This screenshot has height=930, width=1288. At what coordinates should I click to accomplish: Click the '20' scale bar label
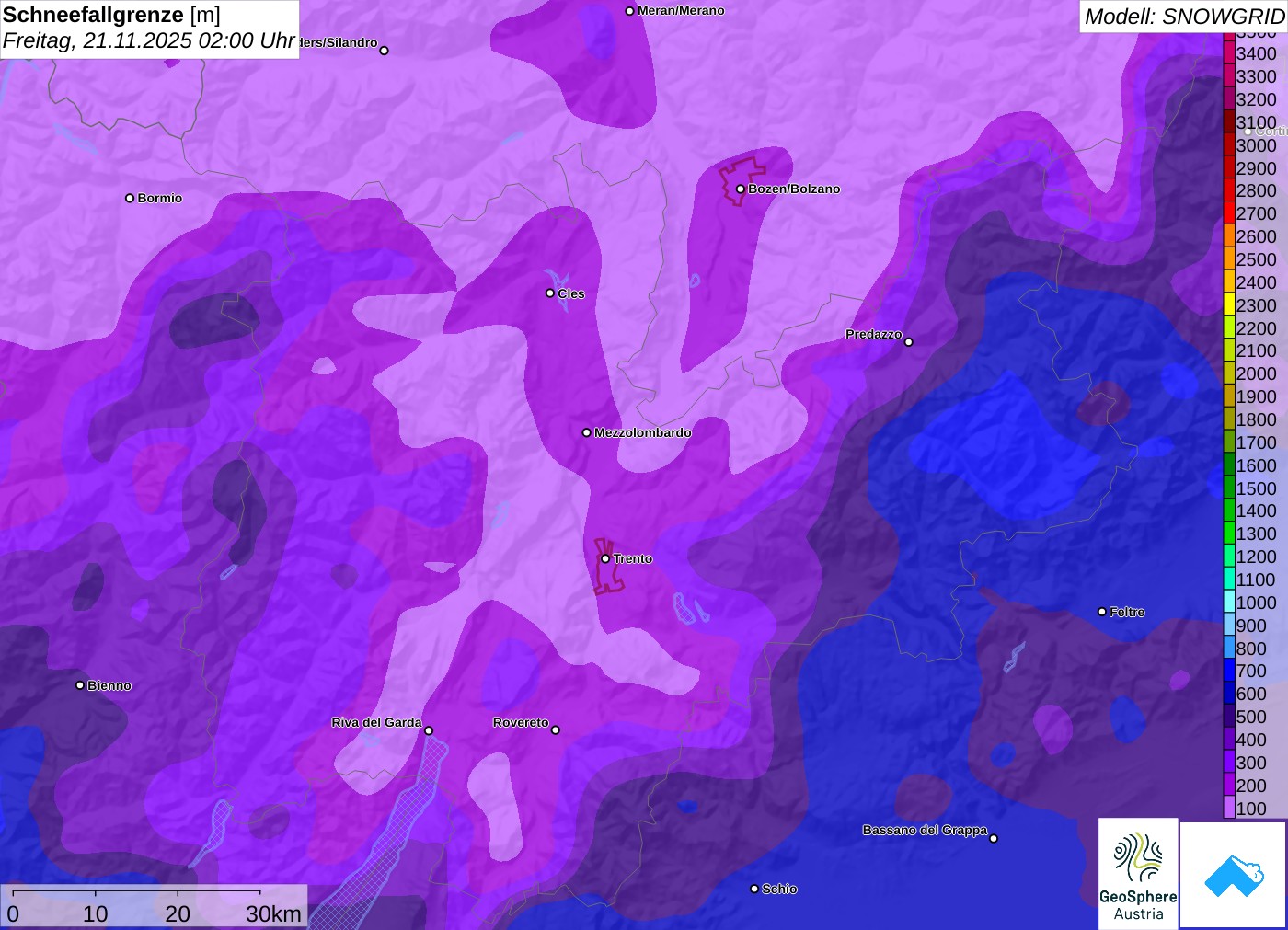(178, 914)
